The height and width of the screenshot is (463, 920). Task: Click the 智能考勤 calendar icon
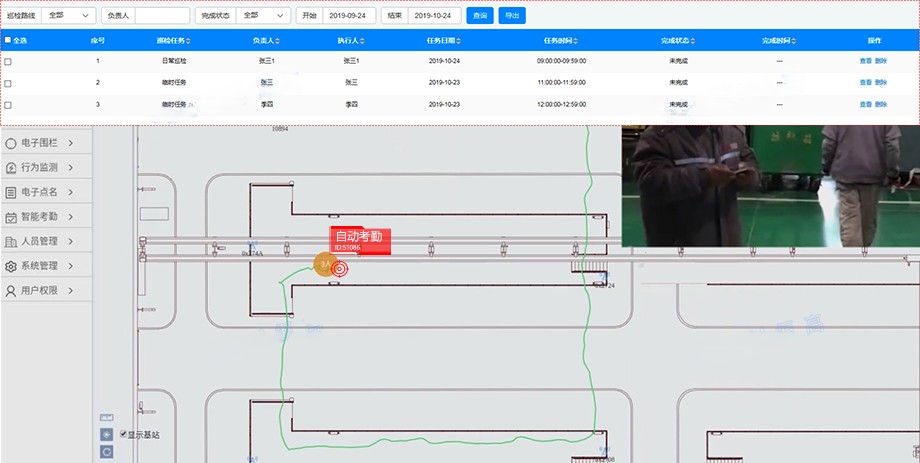coord(11,216)
